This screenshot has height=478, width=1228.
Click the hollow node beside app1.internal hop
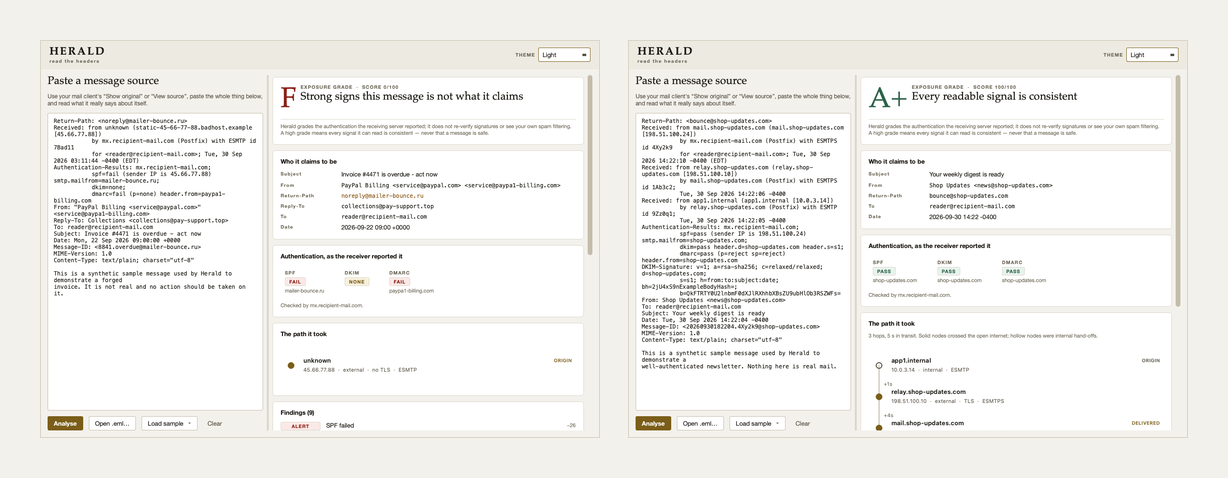coord(879,365)
